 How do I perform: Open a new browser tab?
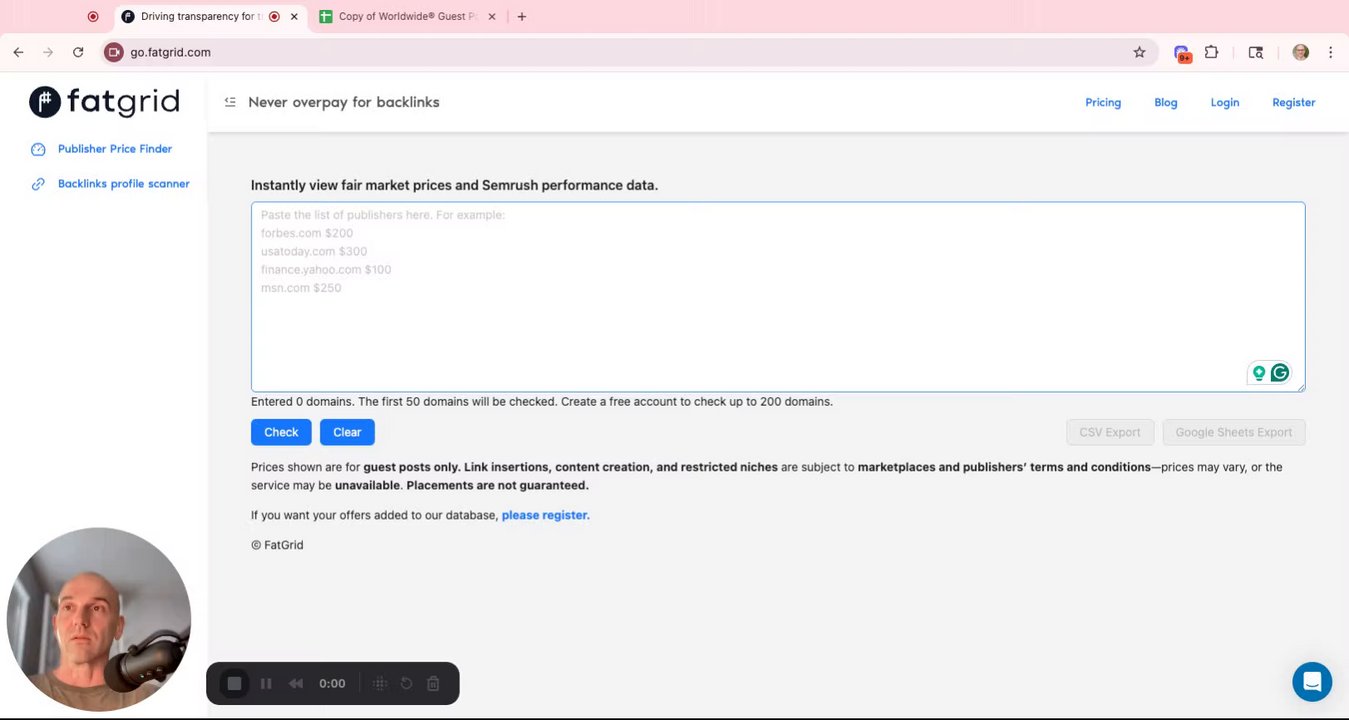click(x=522, y=16)
